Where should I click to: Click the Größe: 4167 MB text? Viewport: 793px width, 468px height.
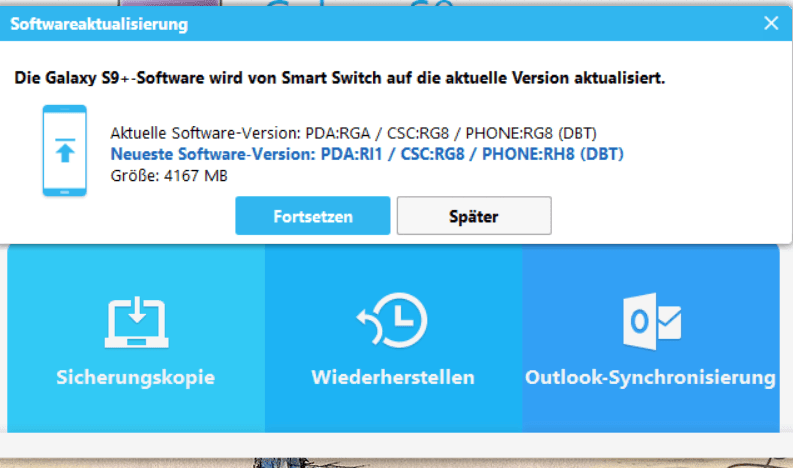(169, 176)
